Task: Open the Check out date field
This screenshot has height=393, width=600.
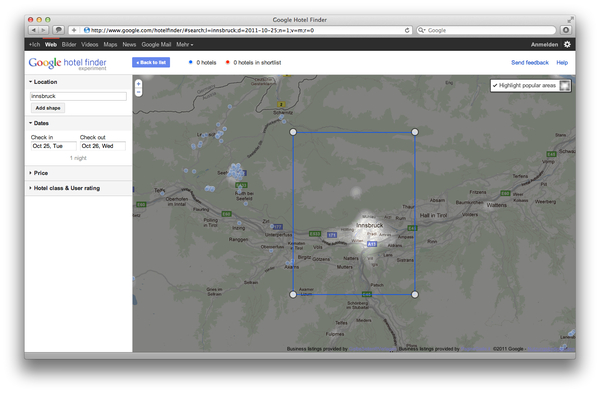Action: pos(103,146)
